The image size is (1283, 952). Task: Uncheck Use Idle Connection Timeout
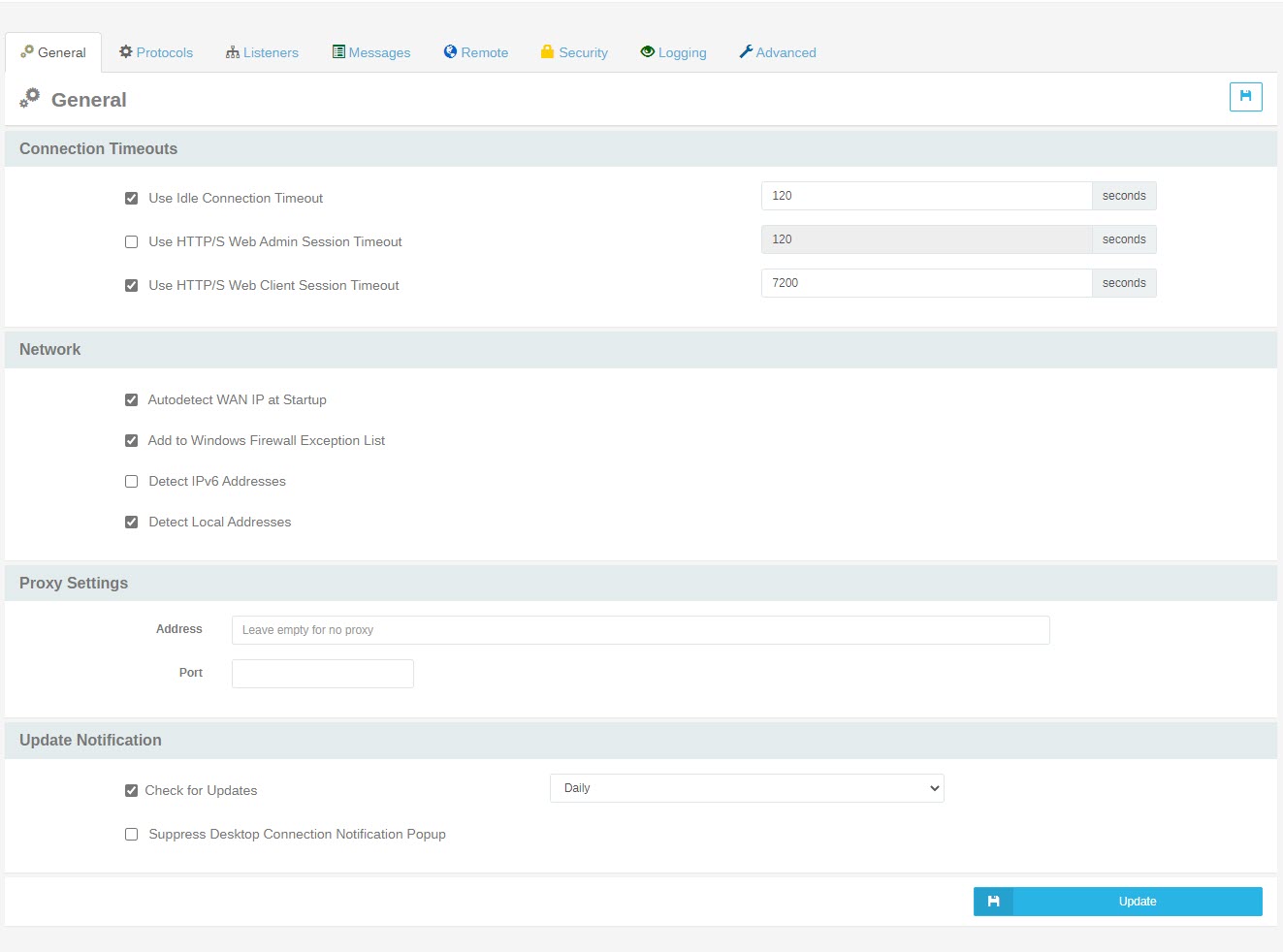click(131, 198)
